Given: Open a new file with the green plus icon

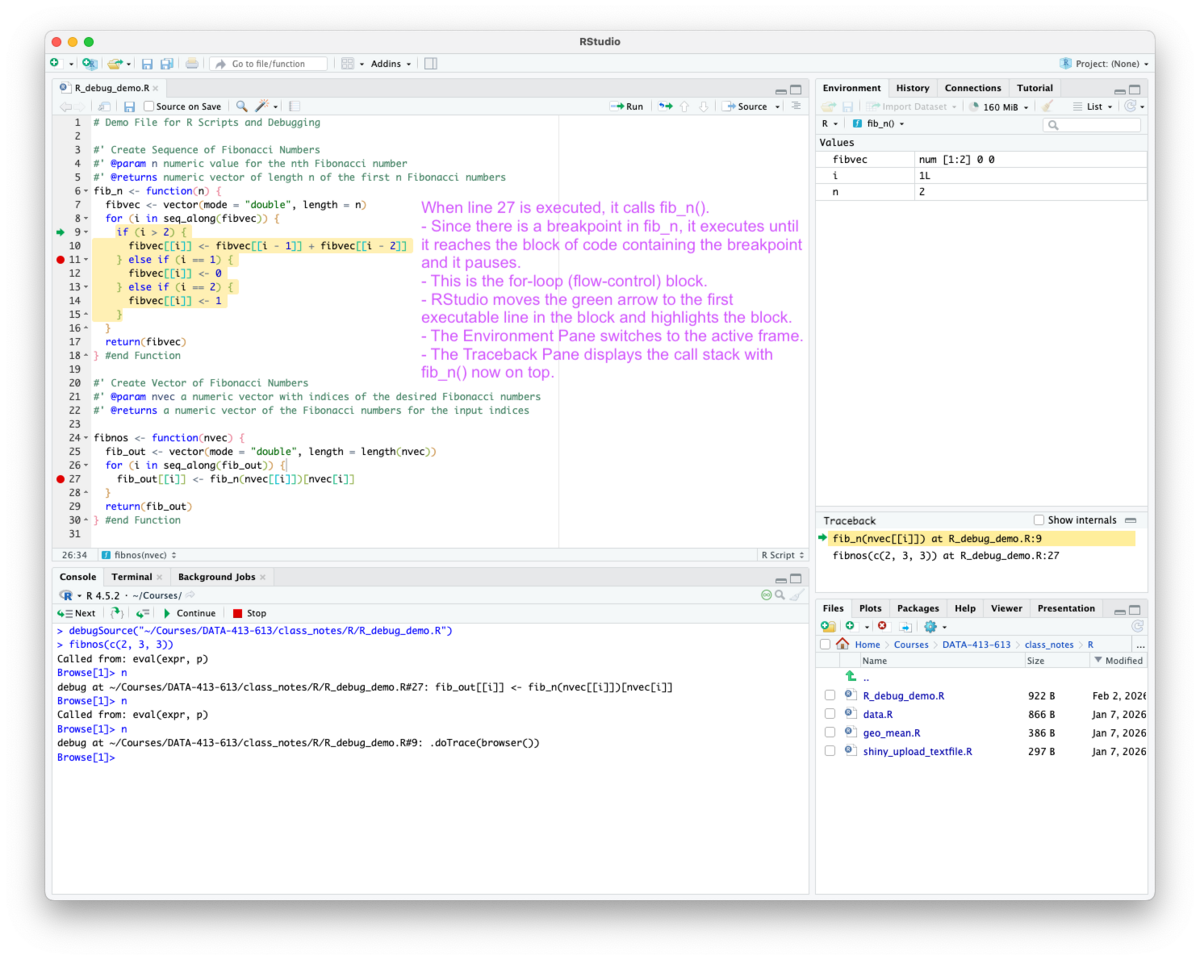Looking at the screenshot, I should click(x=55, y=64).
